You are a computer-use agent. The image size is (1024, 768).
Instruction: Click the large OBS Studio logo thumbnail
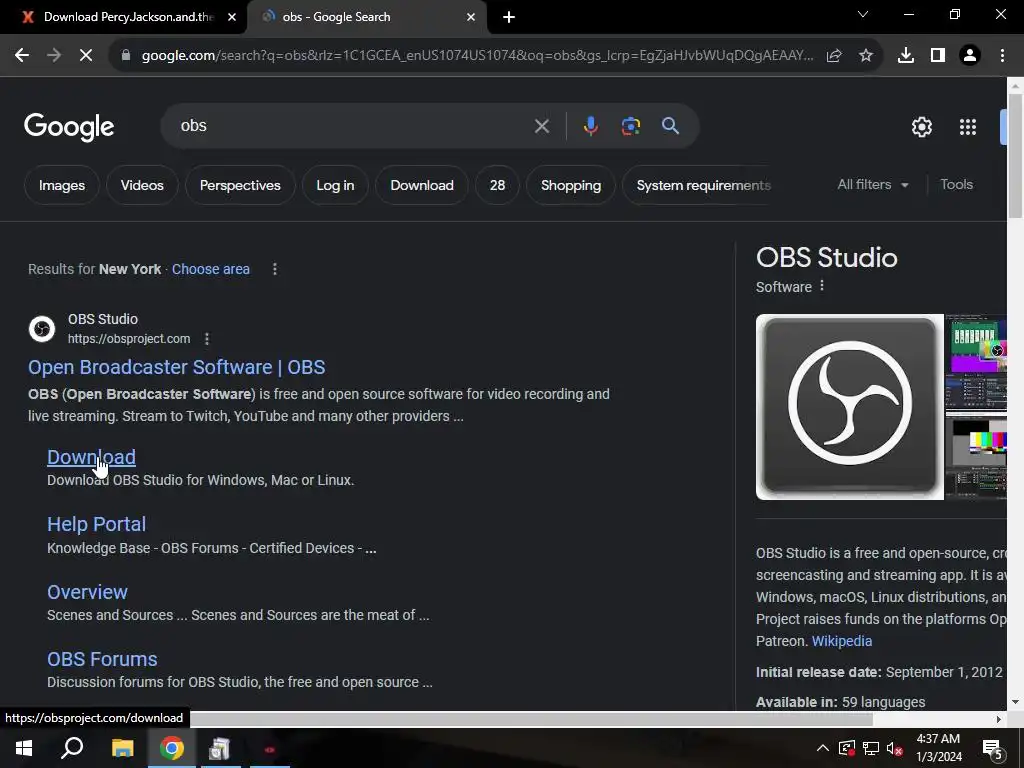pyautogui.click(x=850, y=407)
